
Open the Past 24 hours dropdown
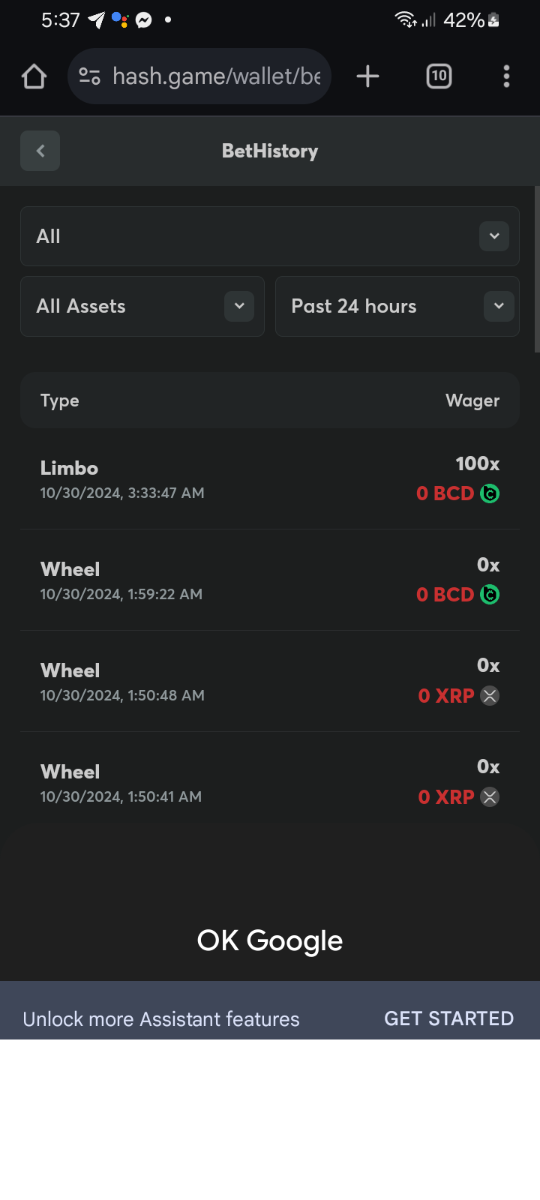pos(397,306)
